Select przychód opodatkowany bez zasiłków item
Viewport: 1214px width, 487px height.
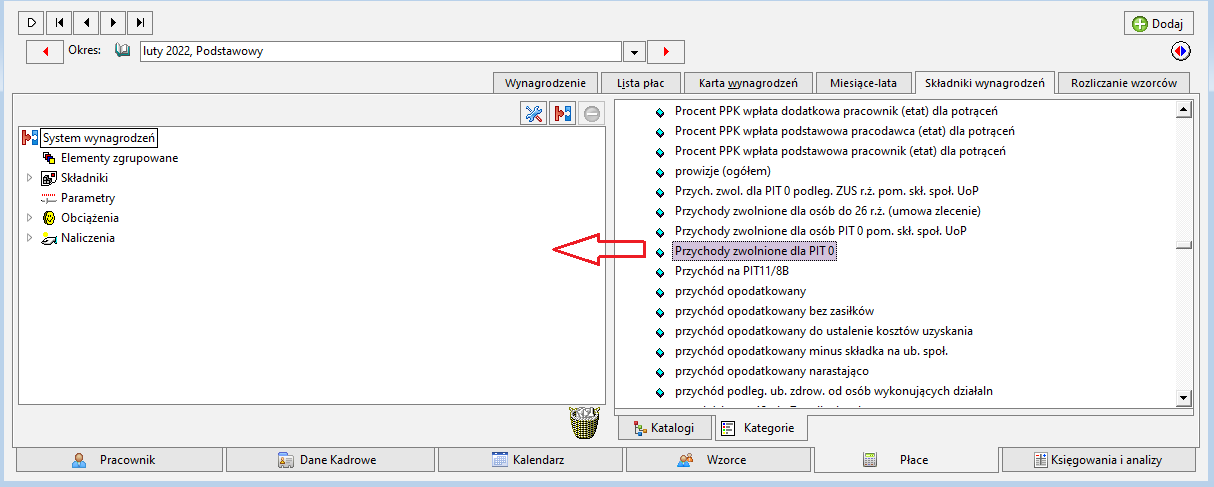774,311
